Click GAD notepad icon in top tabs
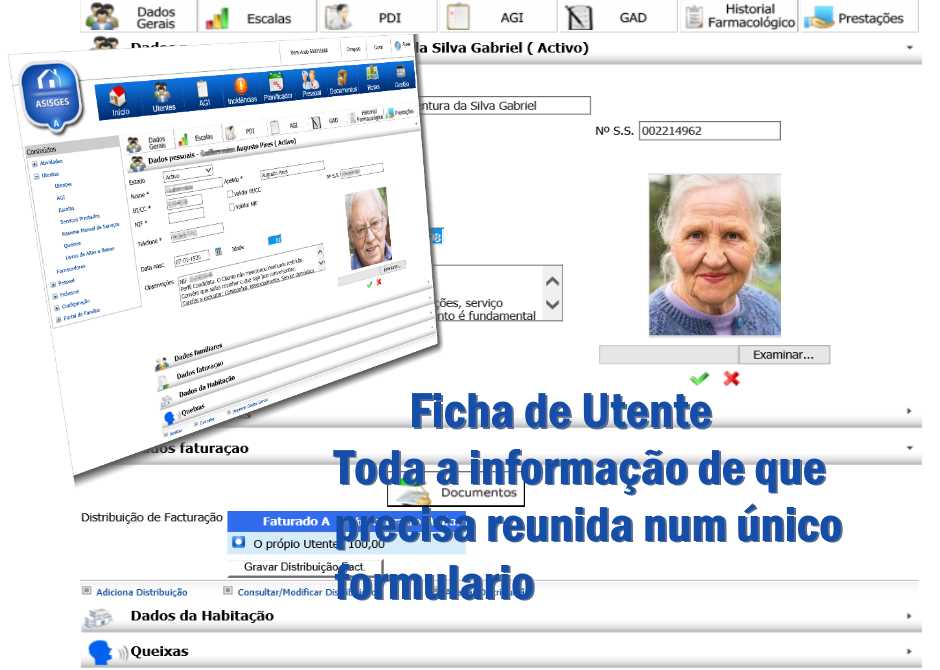 (579, 17)
